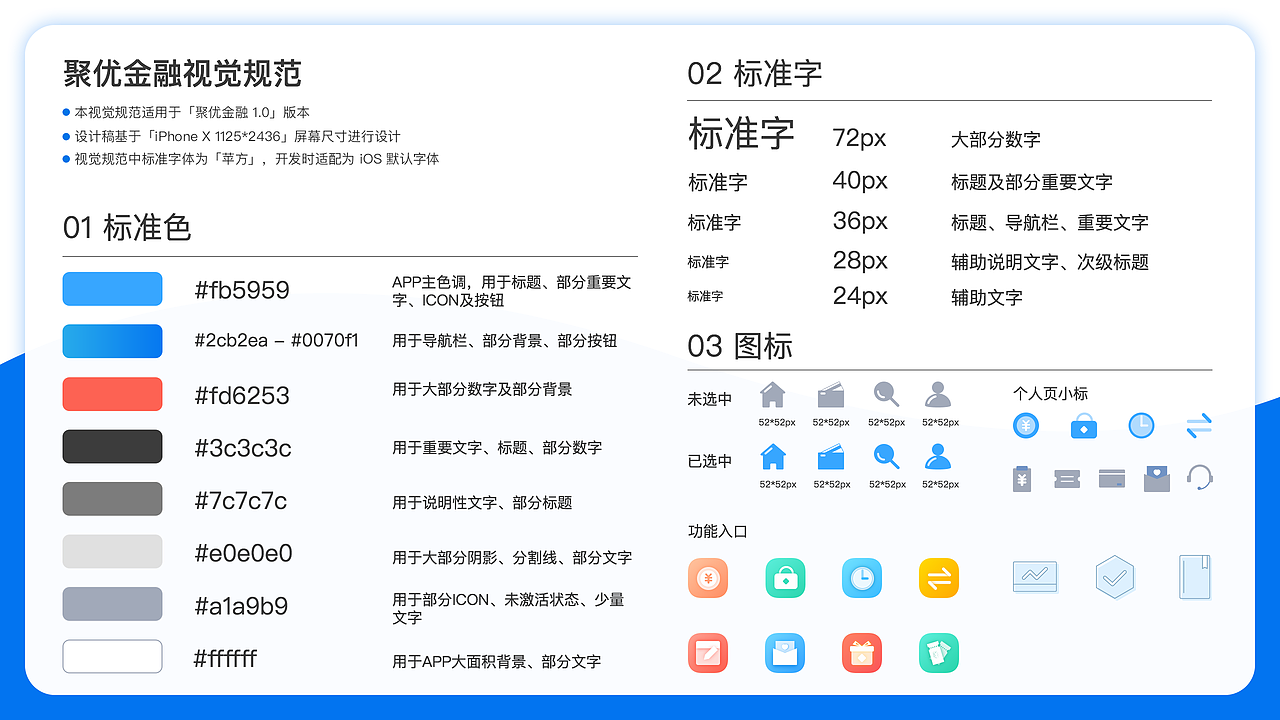1280x720 pixels.
Task: Pick the dark #3c3c3c swatch
Action: (x=112, y=446)
